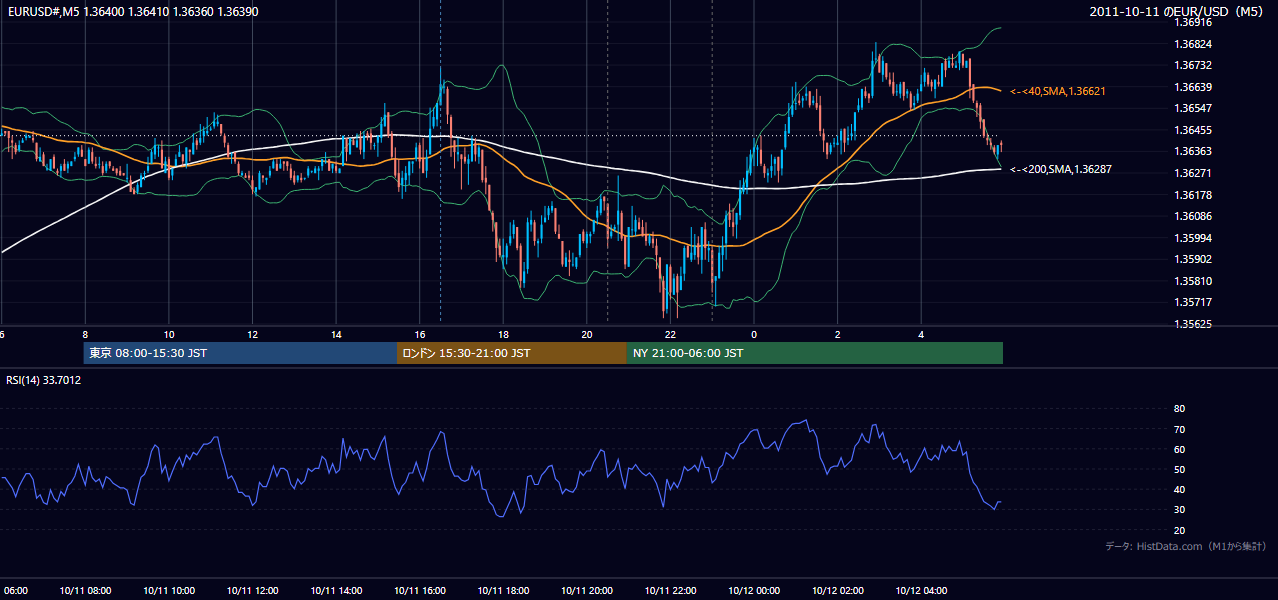The height and width of the screenshot is (600, 1278).
Task: Click the 2011-10-11 EUR/USD (M5) title
Action: tap(1178, 11)
